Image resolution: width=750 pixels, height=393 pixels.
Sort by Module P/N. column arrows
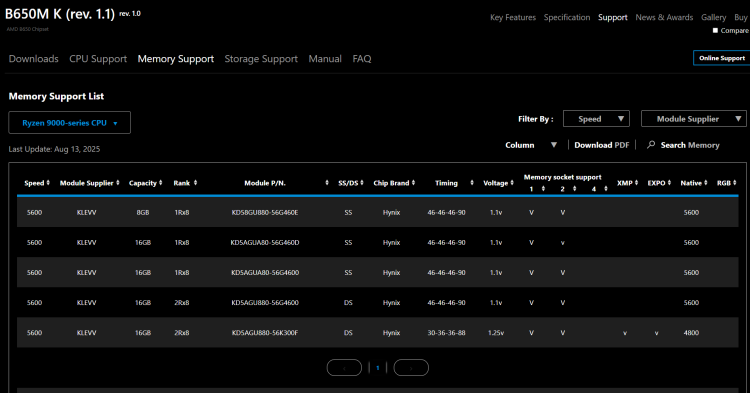pyautogui.click(x=327, y=183)
